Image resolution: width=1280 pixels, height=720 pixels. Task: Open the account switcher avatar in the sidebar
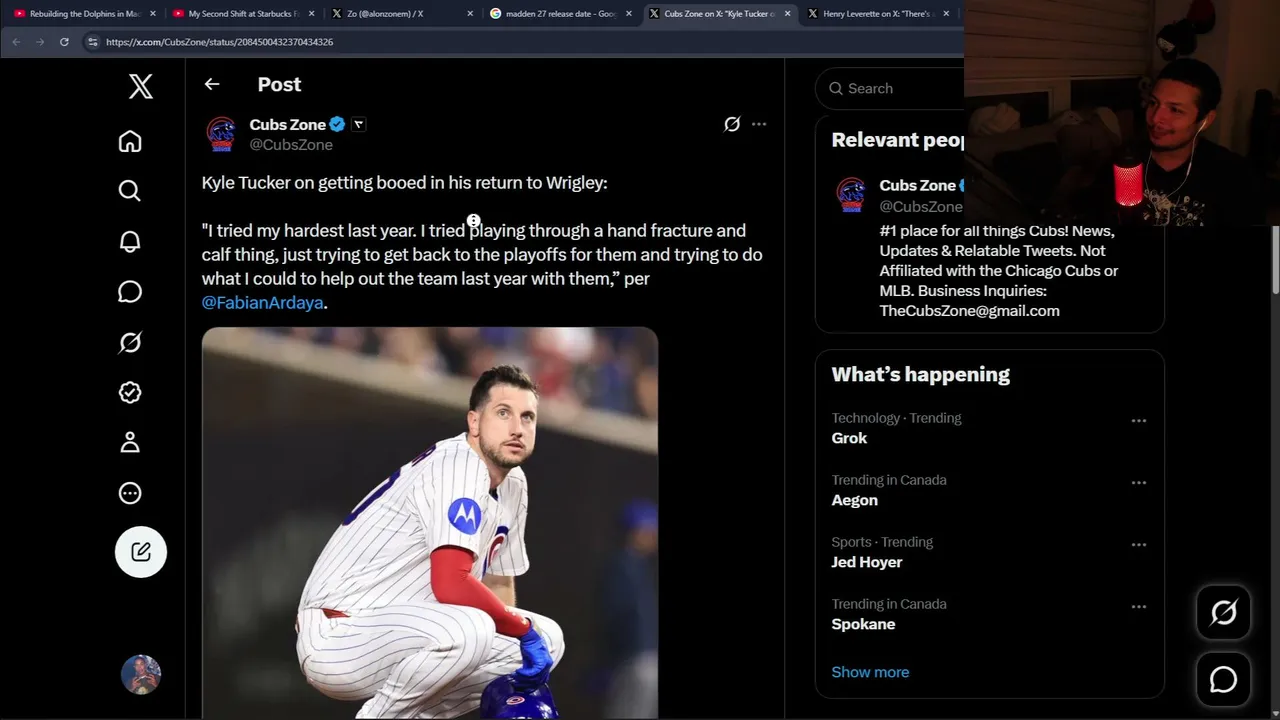point(141,675)
